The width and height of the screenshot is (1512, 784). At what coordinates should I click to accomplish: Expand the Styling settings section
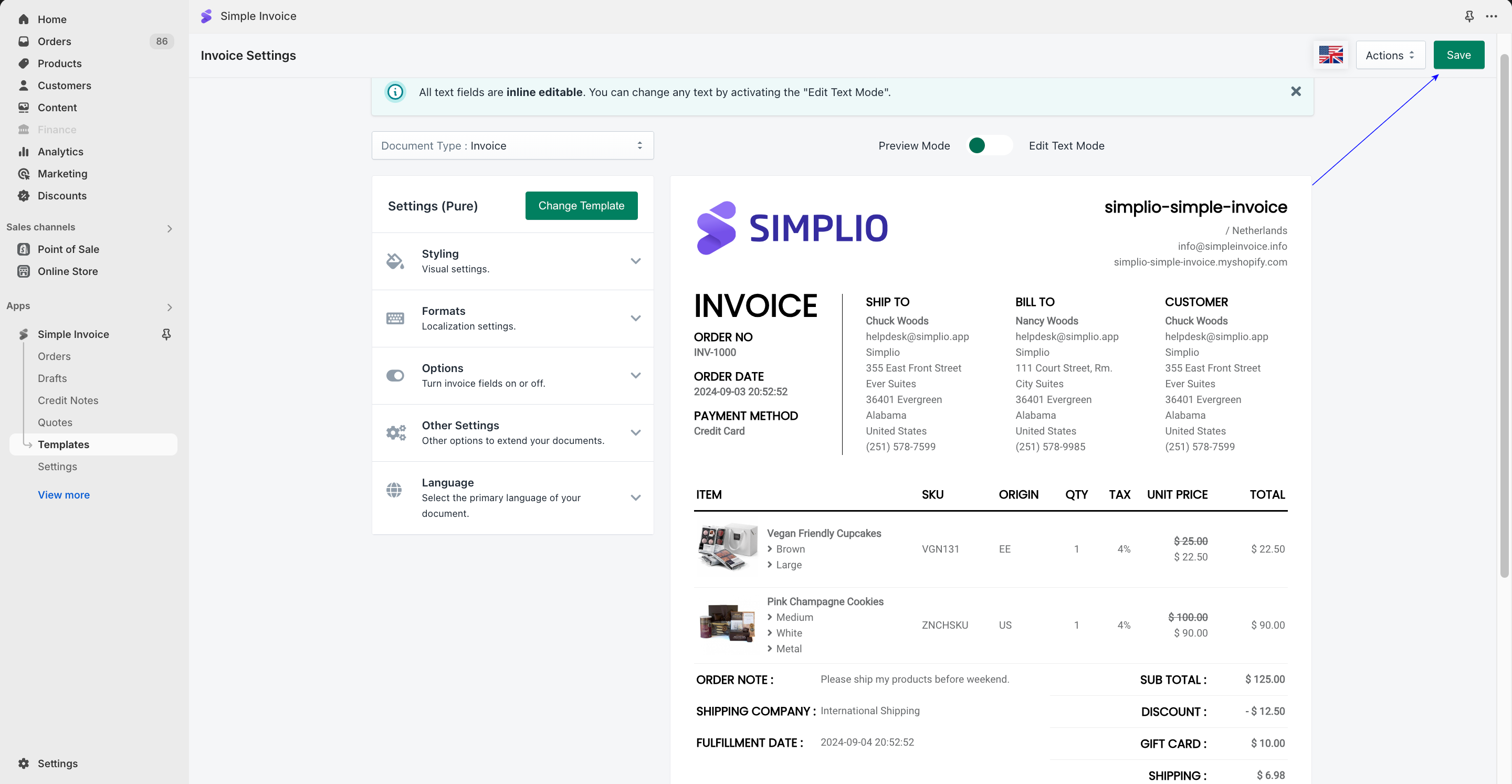[635, 261]
